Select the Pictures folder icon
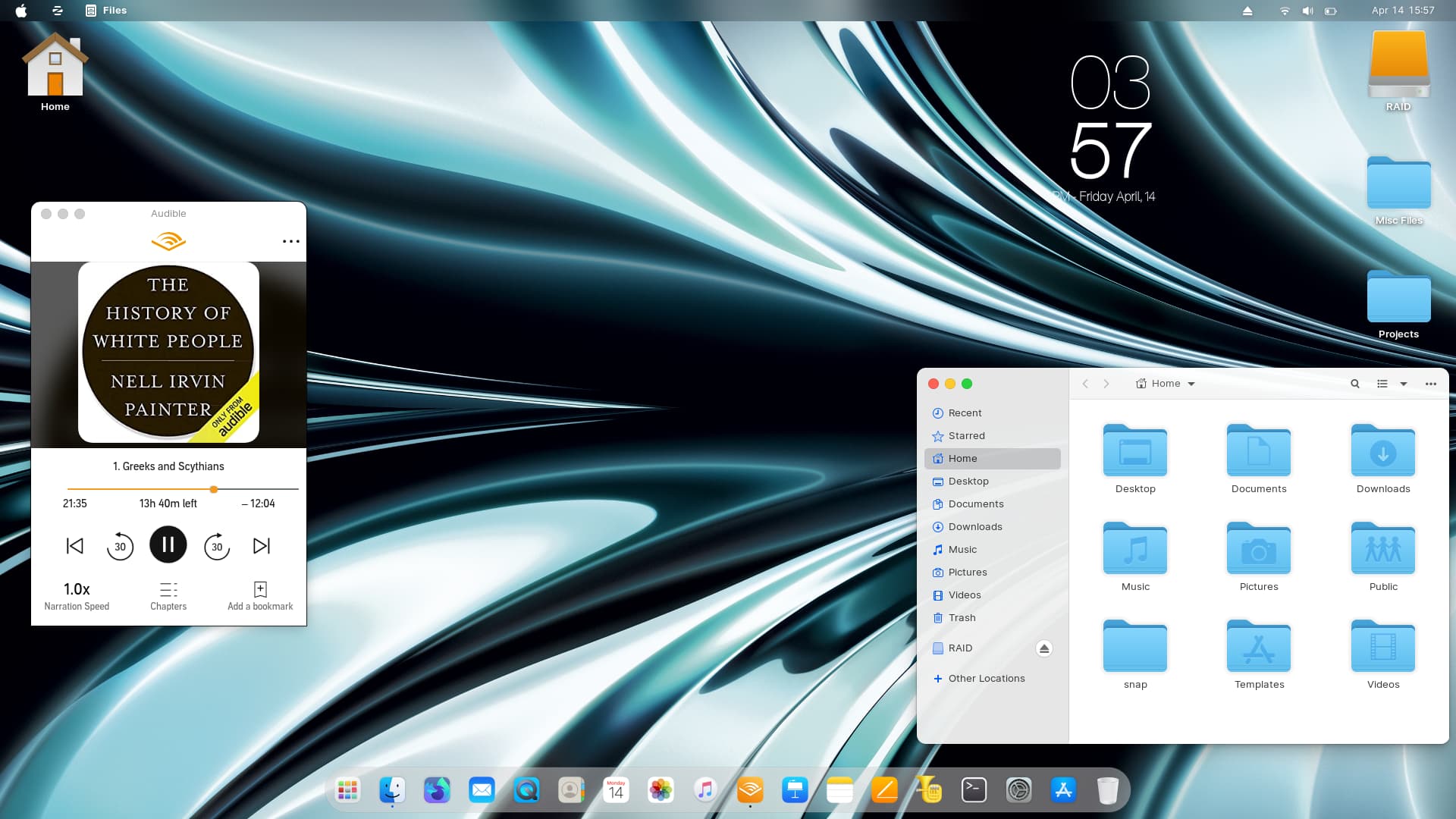 1259,548
